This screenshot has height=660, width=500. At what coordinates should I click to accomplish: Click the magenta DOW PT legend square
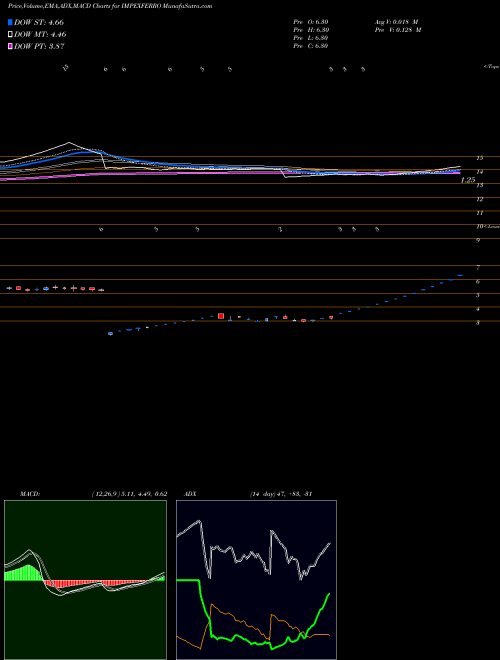pos(10,46)
